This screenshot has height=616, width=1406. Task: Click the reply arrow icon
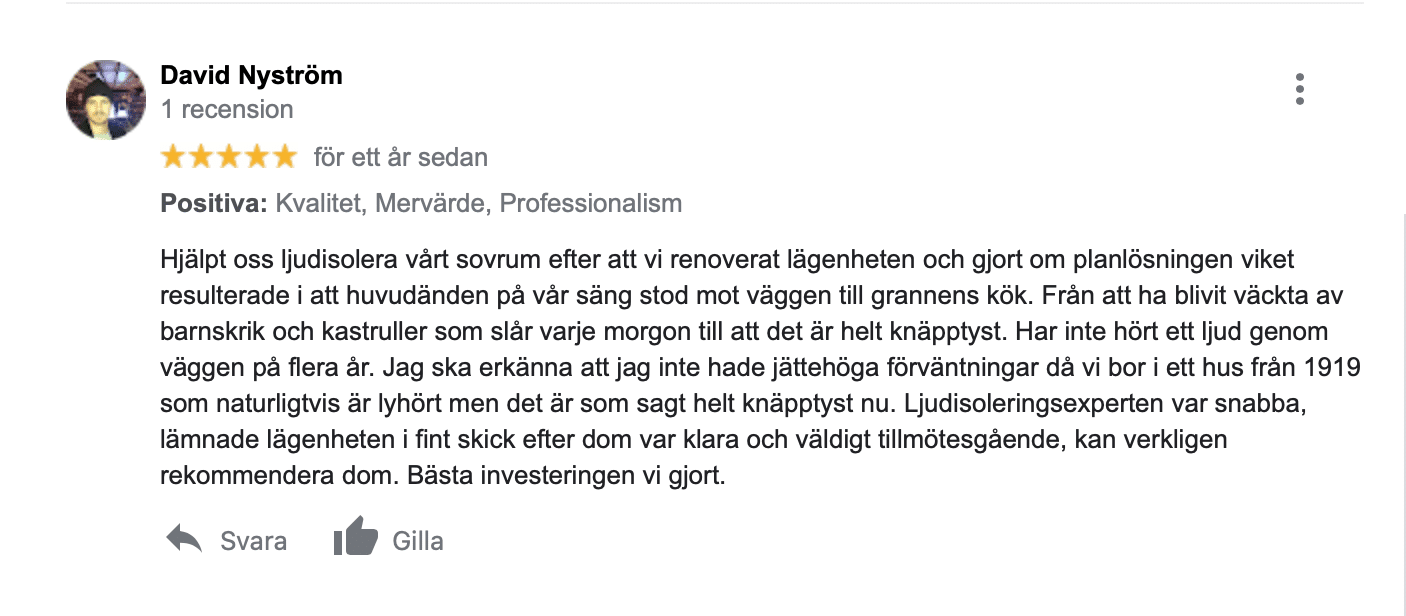click(x=184, y=540)
